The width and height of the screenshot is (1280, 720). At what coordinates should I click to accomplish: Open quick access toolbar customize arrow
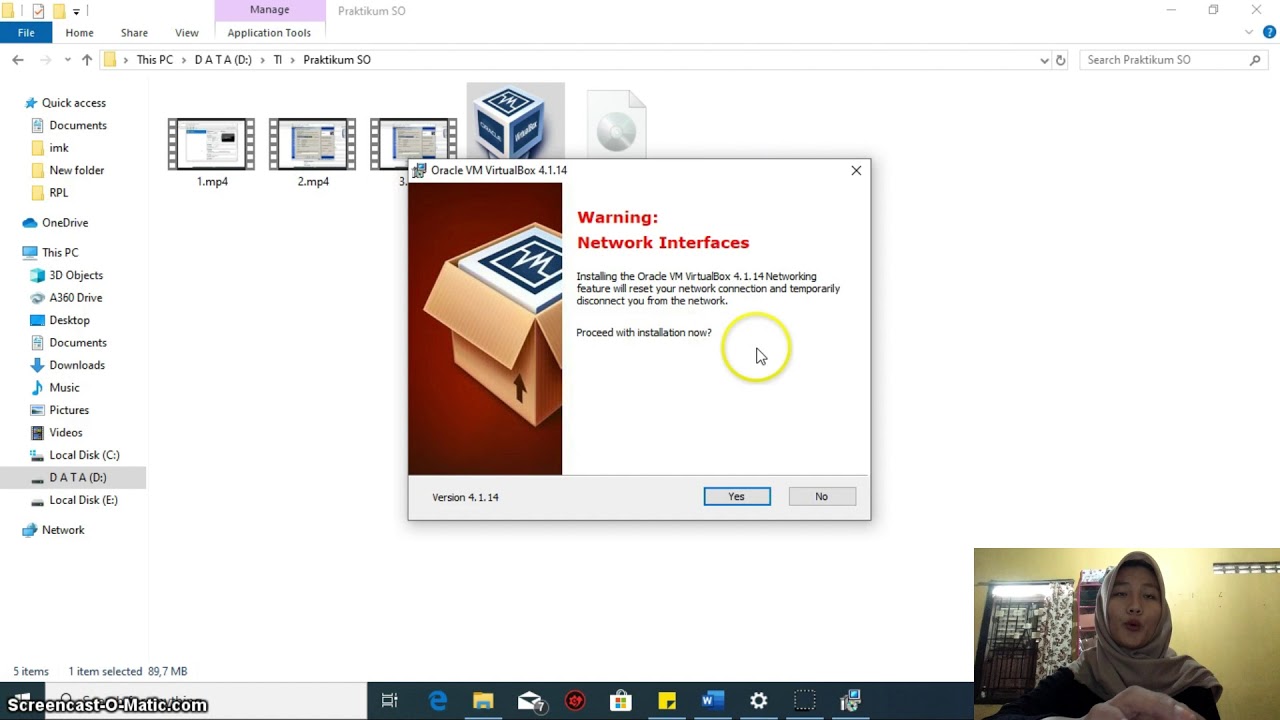[x=76, y=11]
